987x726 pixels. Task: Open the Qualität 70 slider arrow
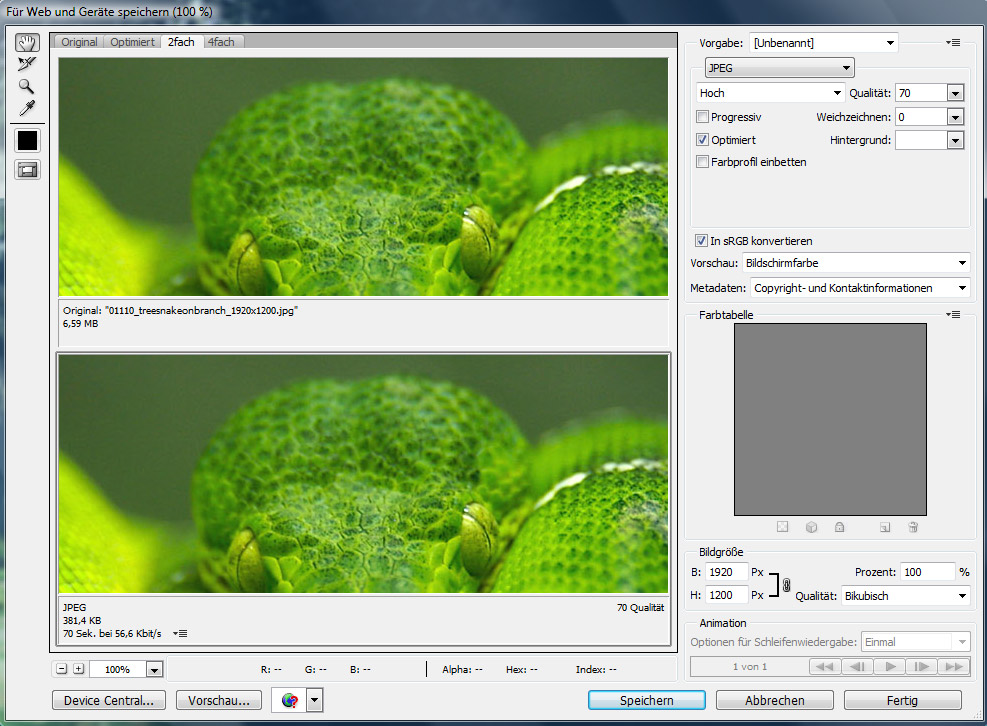pos(956,93)
